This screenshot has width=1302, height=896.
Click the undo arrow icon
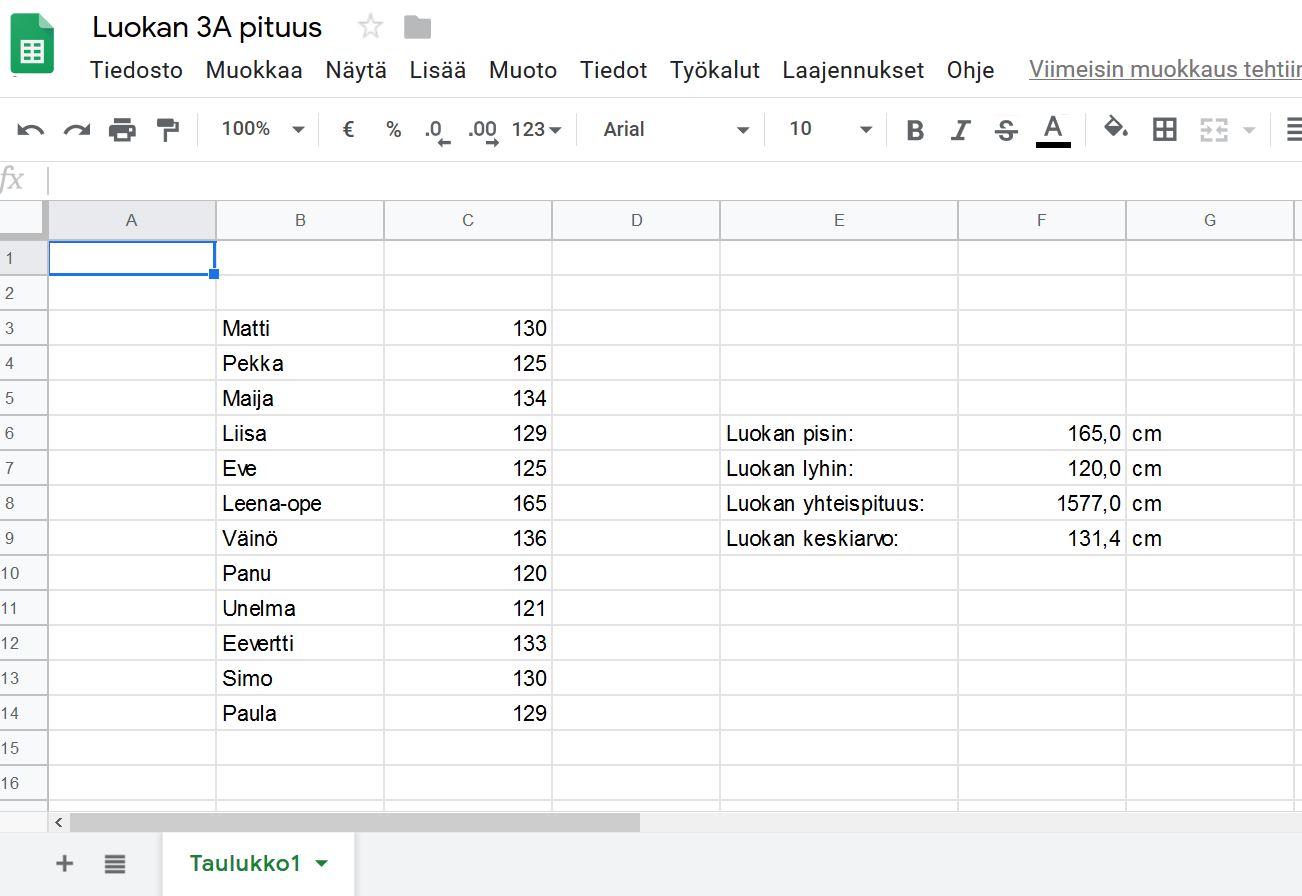31,130
